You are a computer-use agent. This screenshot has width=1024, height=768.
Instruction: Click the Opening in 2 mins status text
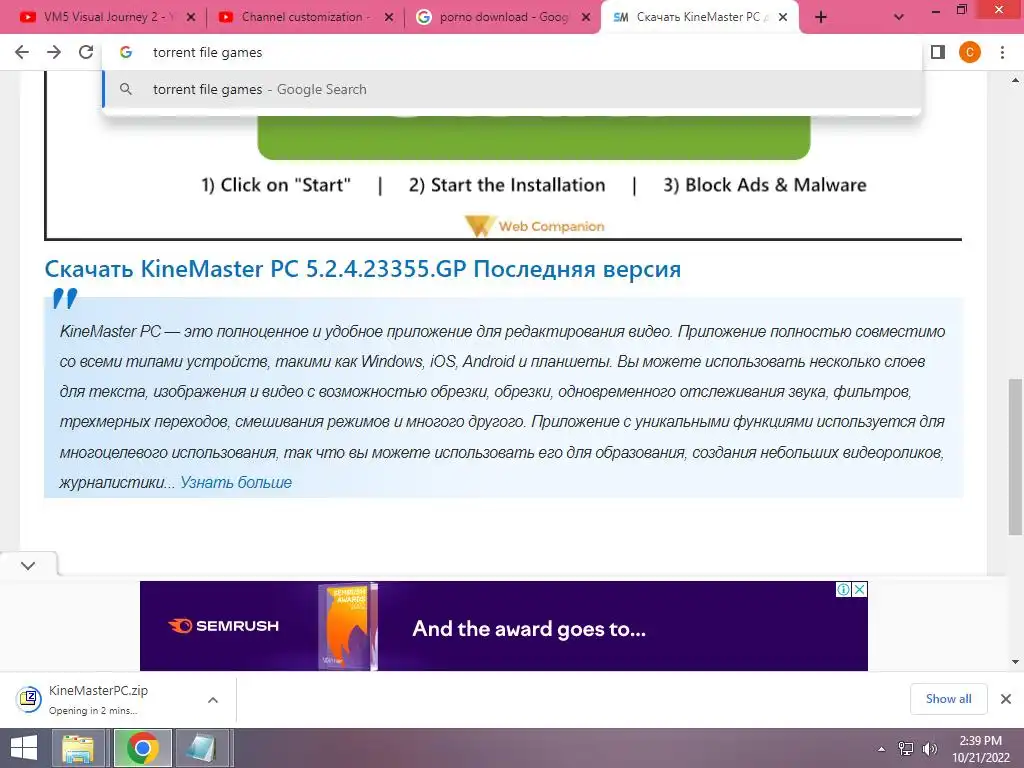(93, 711)
